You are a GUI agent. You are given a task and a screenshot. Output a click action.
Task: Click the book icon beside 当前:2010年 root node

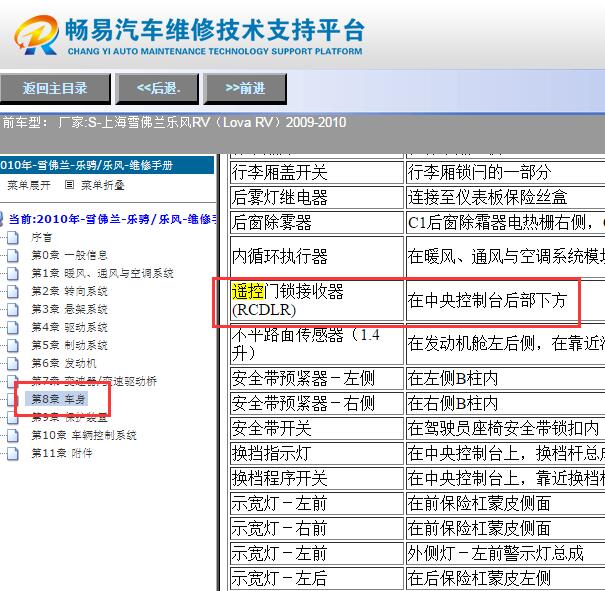[1, 219]
